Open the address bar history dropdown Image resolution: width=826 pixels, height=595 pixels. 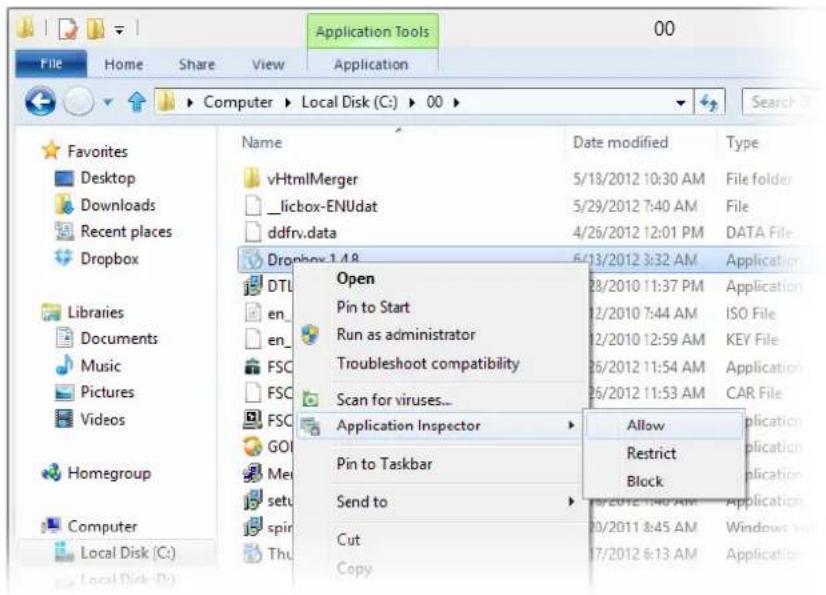click(x=681, y=103)
